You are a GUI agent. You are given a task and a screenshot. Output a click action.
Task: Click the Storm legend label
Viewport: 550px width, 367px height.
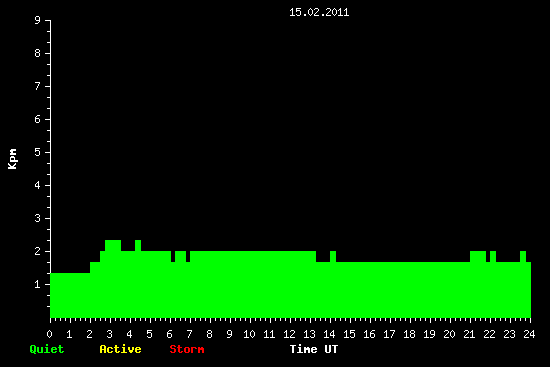pos(187,349)
